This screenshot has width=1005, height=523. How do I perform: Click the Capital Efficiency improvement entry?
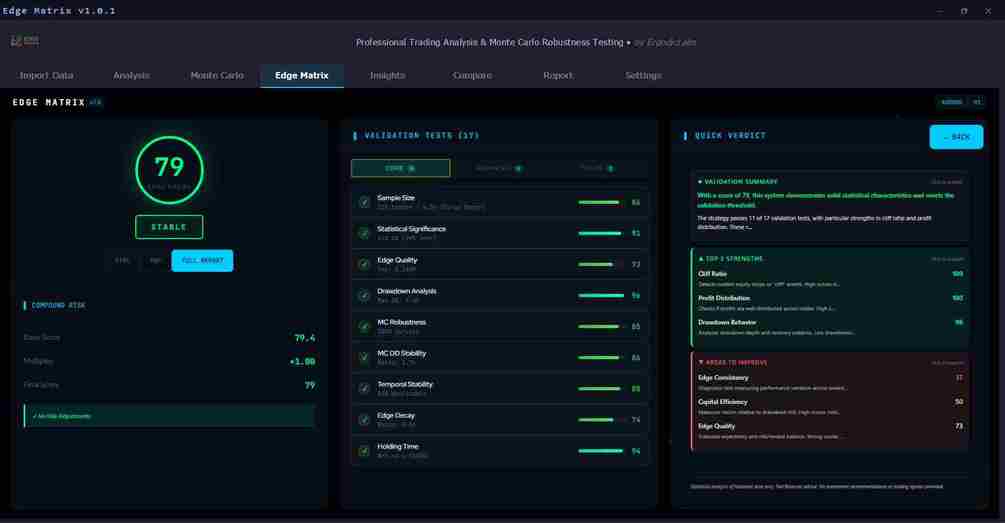831,406
